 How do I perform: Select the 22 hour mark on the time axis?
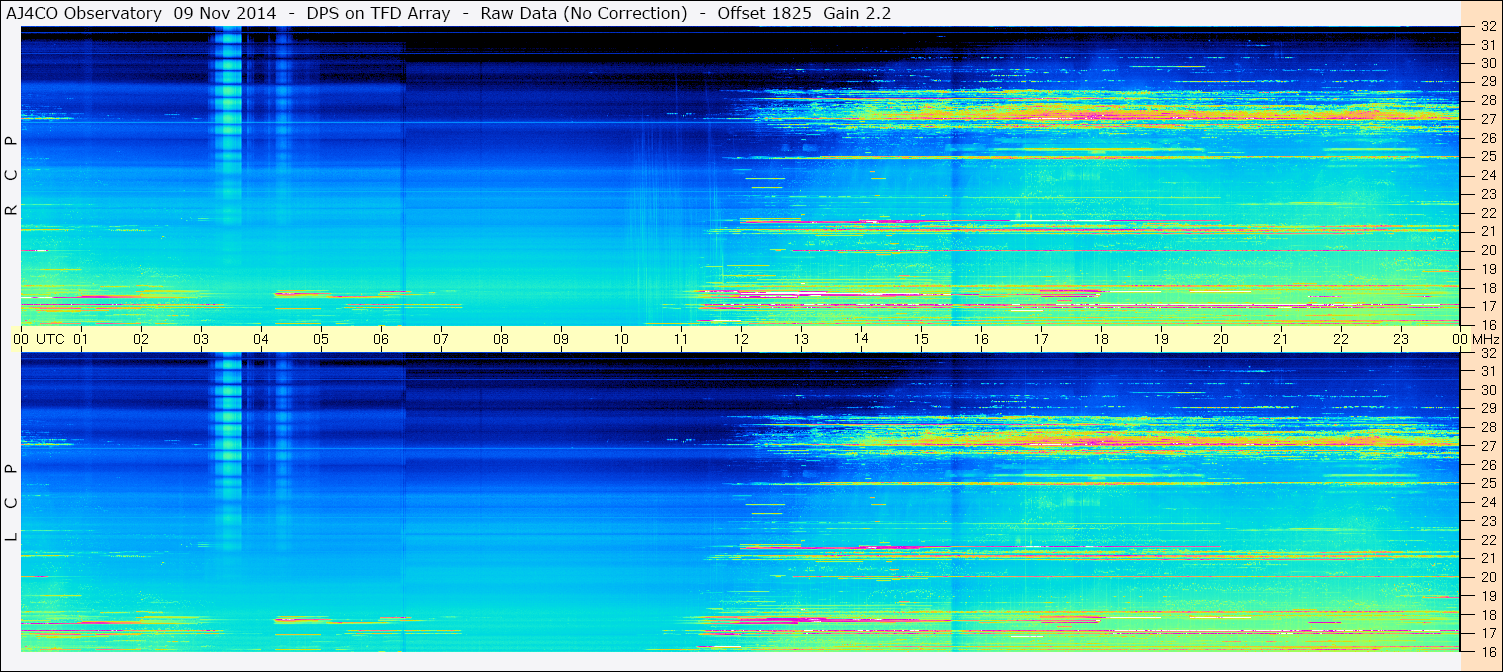coord(1341,339)
